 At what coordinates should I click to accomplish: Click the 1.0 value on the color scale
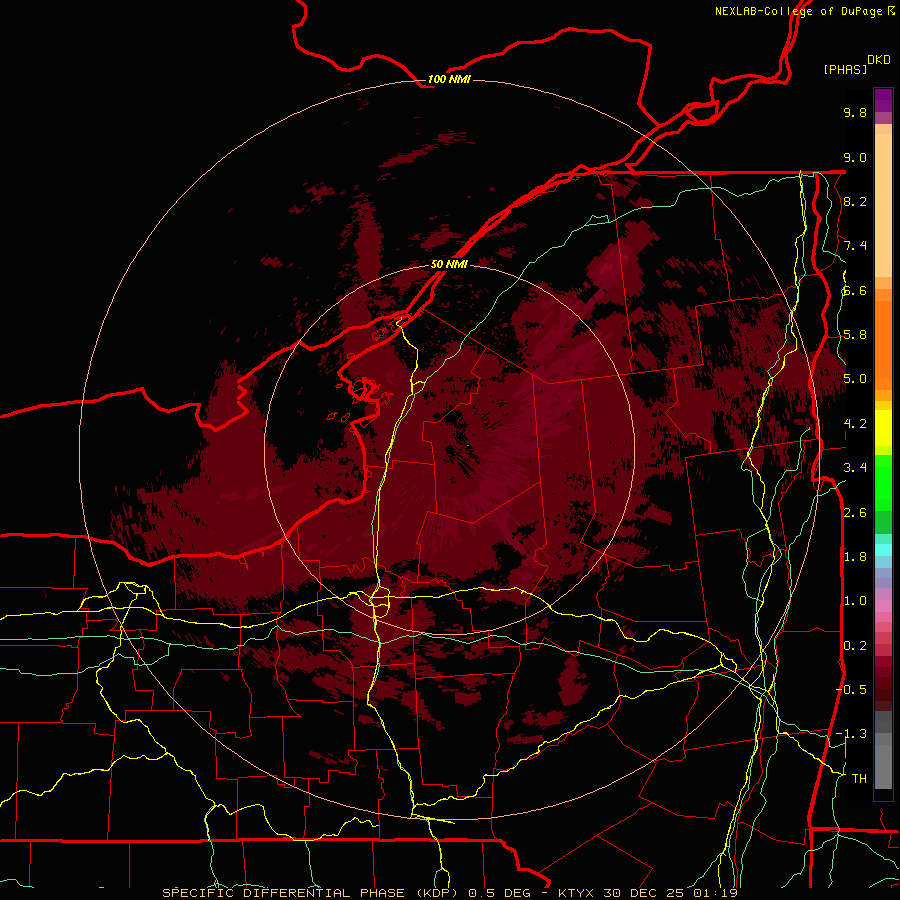click(855, 601)
